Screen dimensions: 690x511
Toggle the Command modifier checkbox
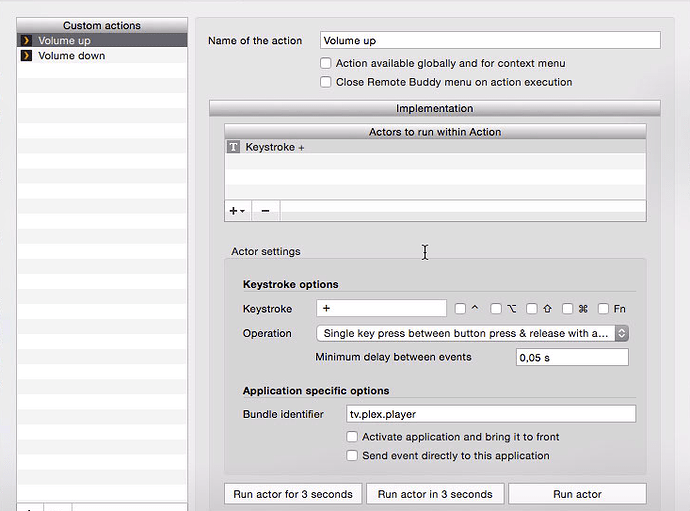point(568,309)
